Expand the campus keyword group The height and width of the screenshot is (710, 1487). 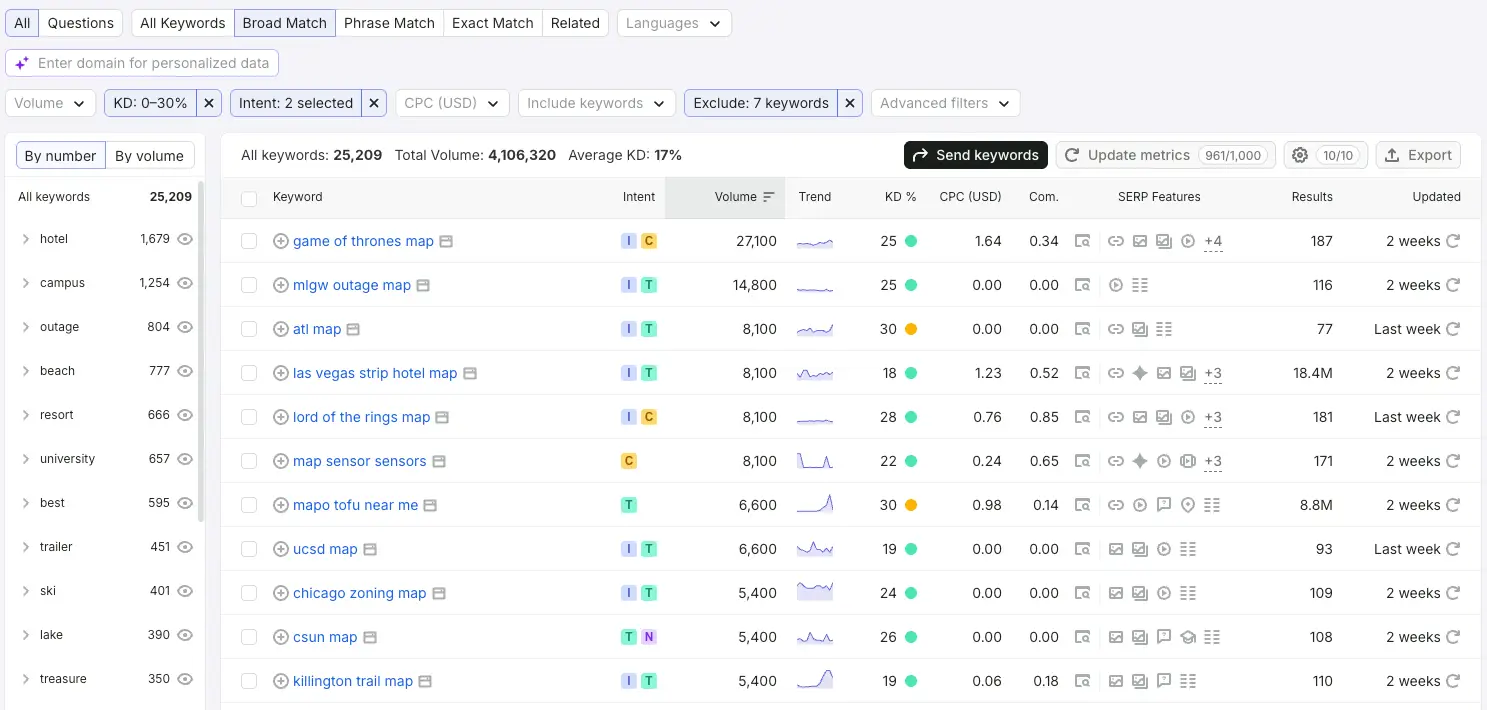tap(26, 283)
